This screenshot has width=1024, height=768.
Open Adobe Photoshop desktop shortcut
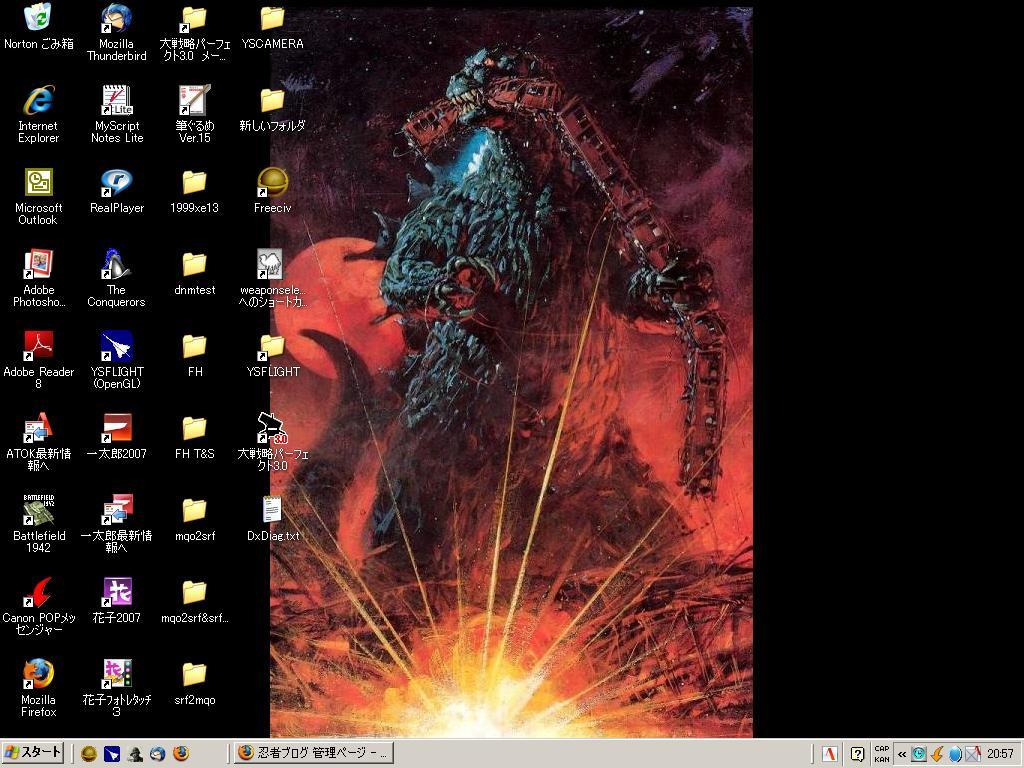(x=39, y=279)
